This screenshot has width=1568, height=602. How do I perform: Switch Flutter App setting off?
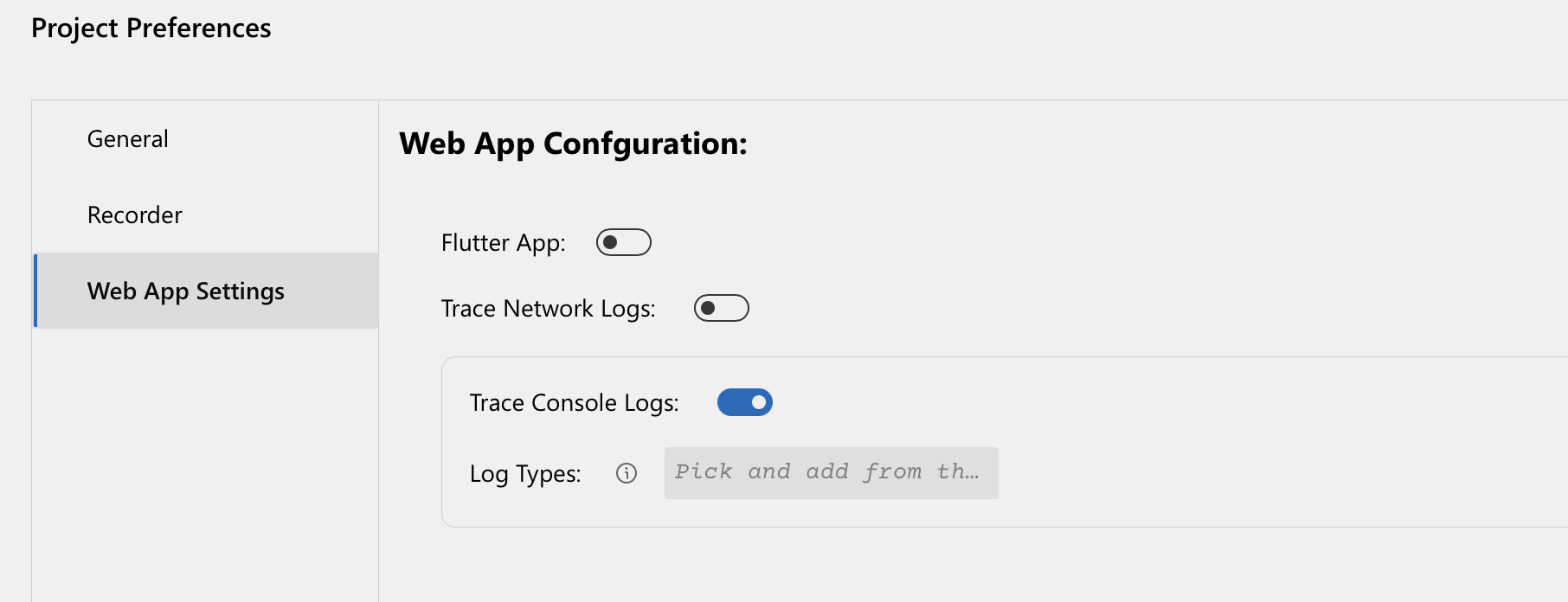624,242
